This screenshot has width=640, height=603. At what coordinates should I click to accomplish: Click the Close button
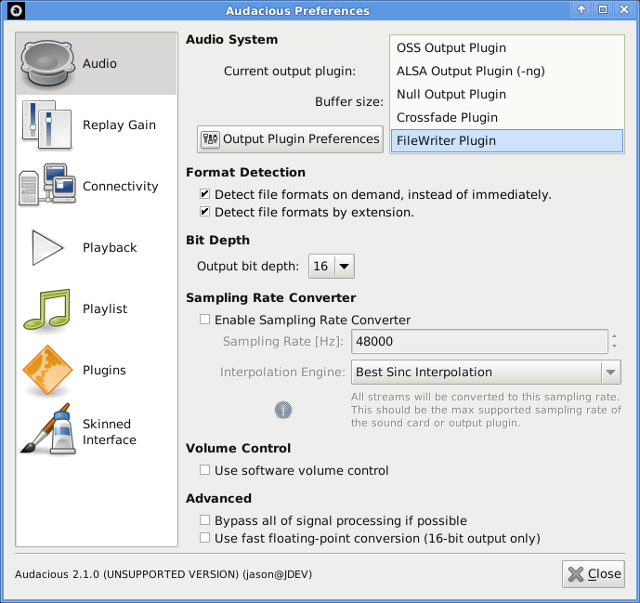(593, 574)
